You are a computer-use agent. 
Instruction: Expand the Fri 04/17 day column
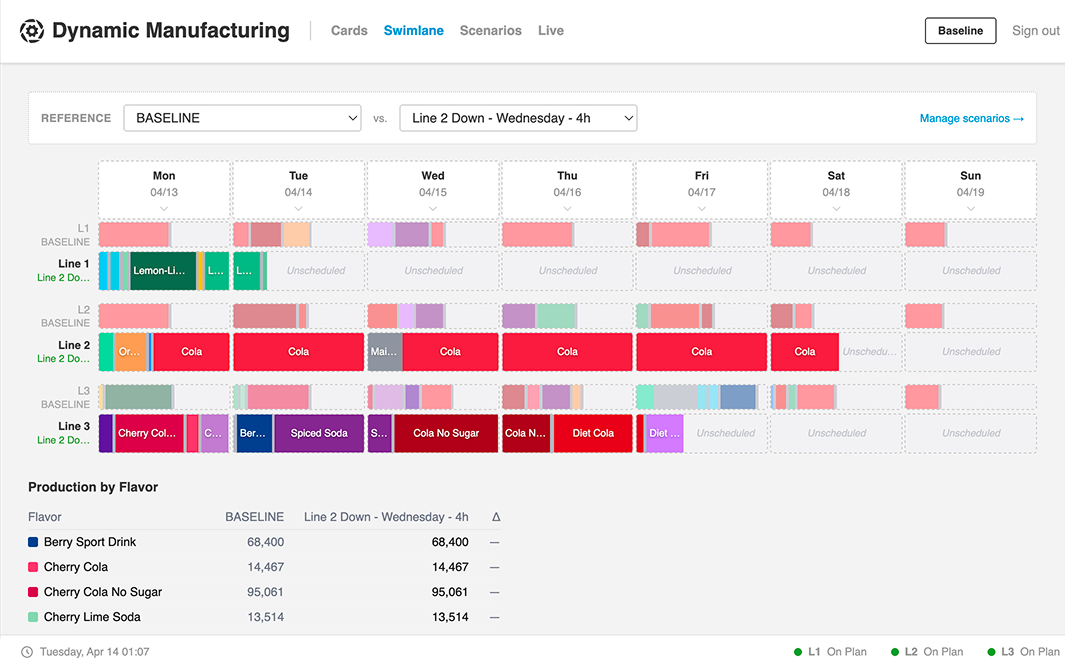point(702,209)
